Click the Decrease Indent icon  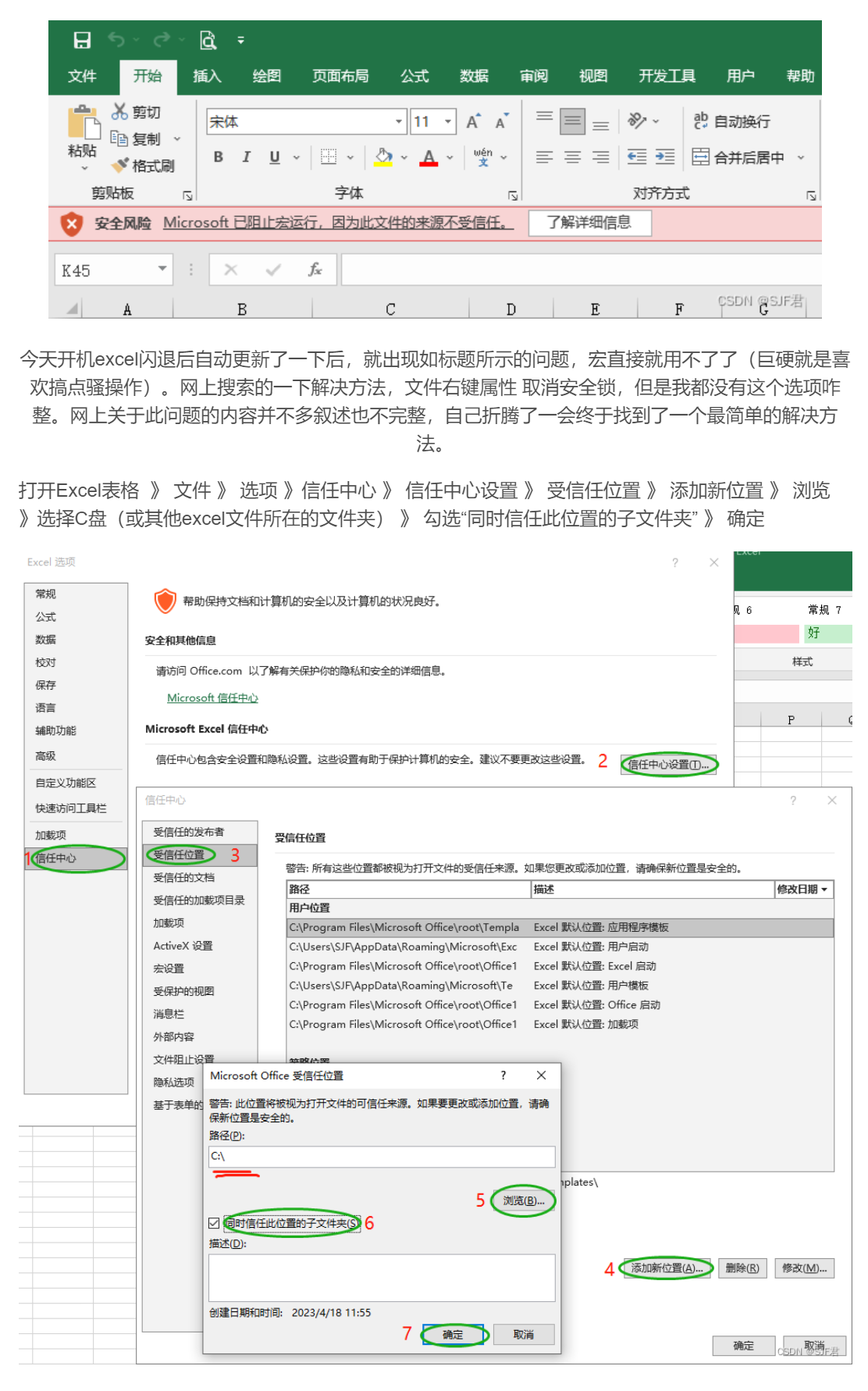pos(637,157)
